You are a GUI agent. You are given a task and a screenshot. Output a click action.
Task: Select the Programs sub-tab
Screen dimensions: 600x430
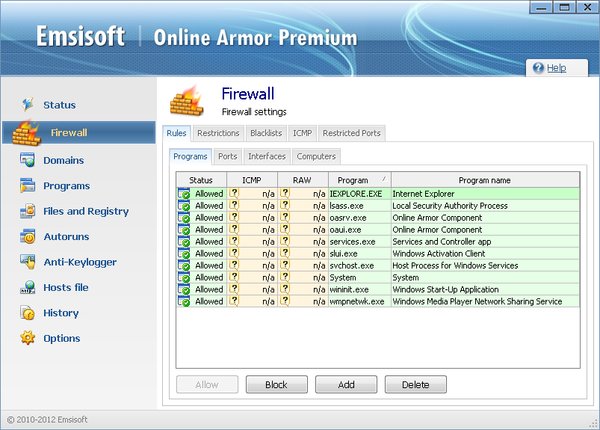coord(190,156)
